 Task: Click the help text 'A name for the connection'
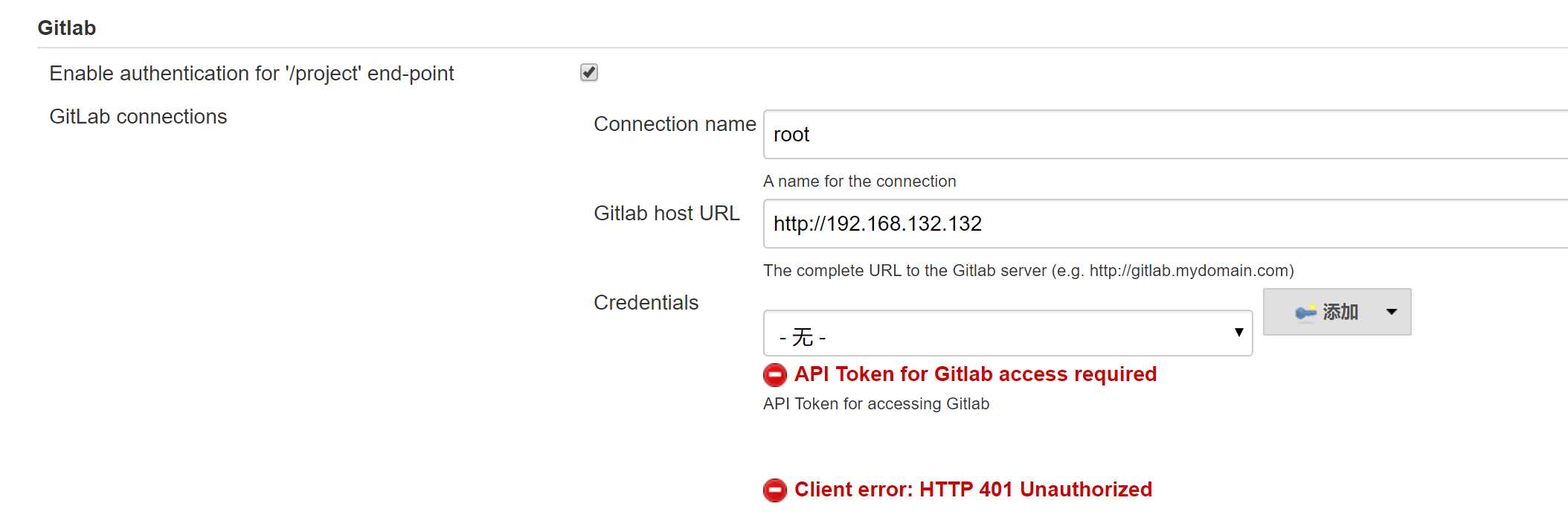click(x=859, y=182)
